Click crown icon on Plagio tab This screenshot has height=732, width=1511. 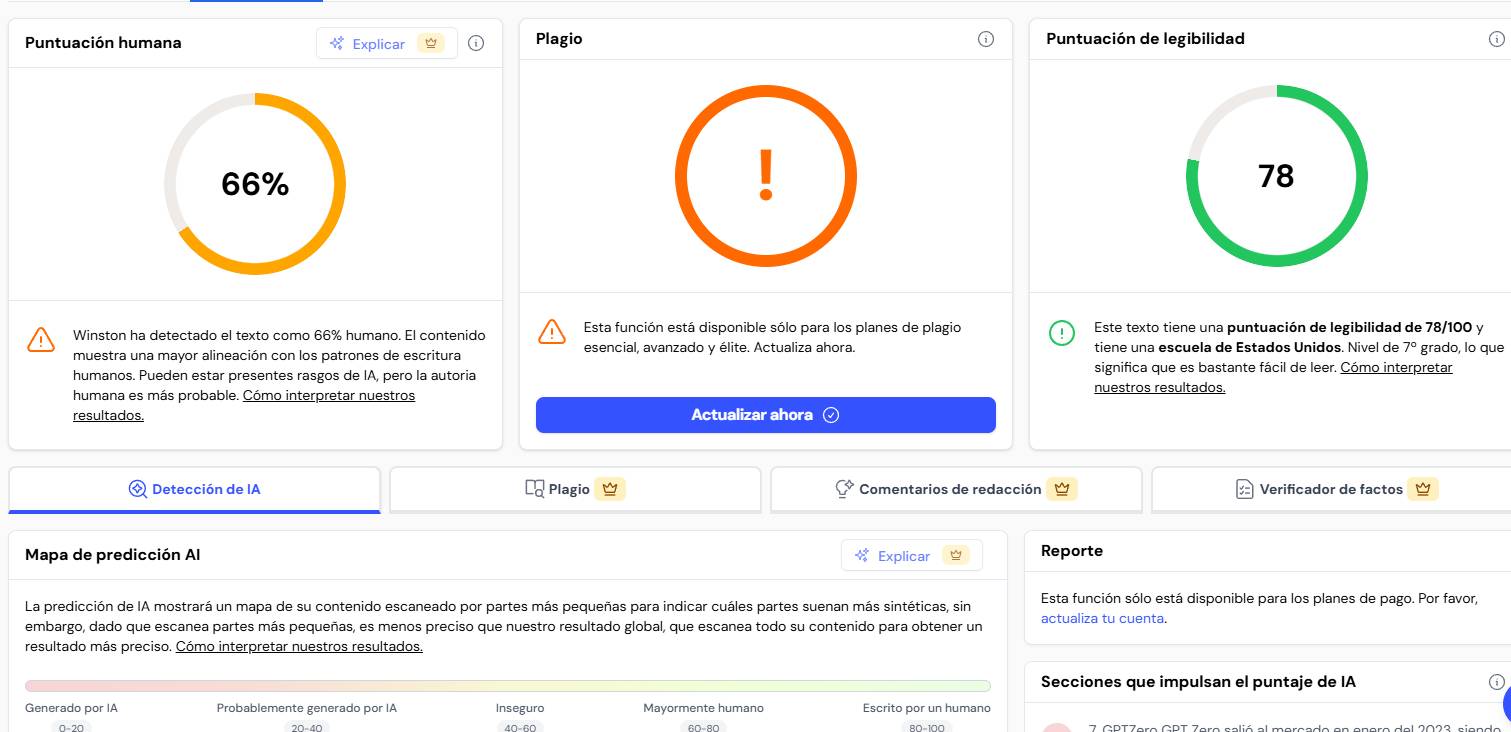pyautogui.click(x=610, y=489)
